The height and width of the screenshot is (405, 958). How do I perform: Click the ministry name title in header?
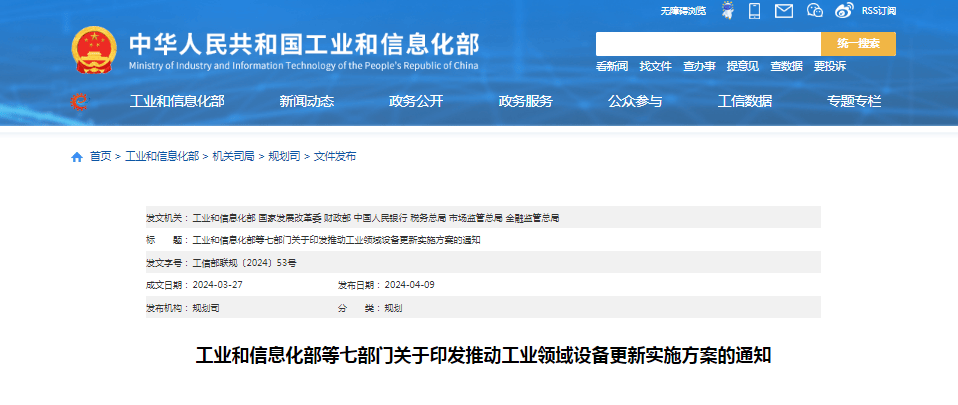304,45
